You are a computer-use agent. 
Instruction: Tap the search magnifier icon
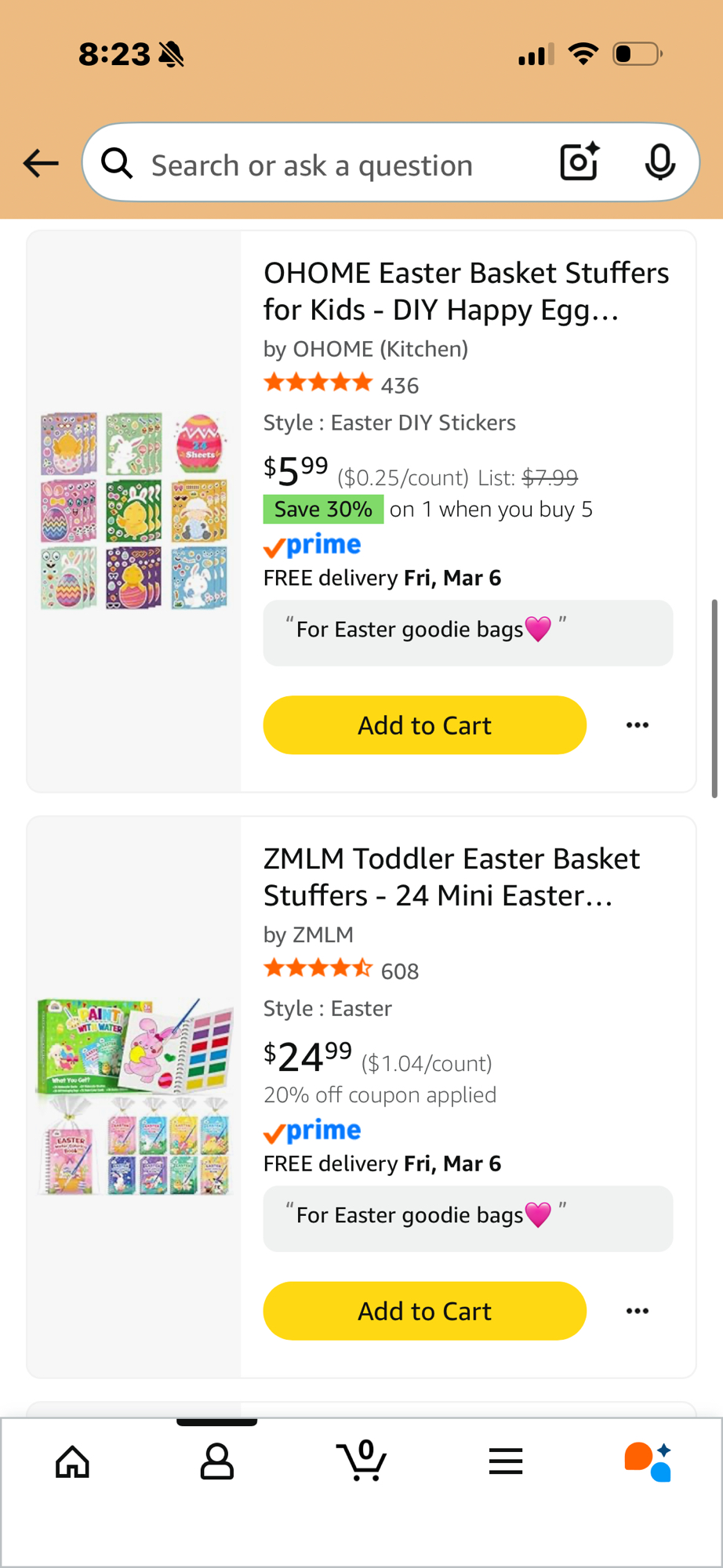[118, 164]
